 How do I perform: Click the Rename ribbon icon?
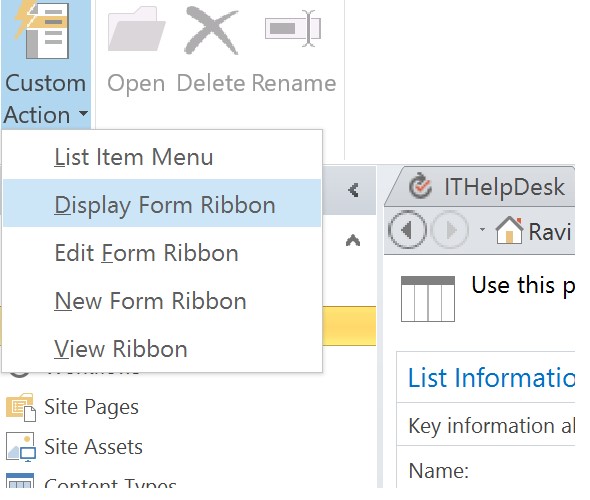tap(293, 29)
